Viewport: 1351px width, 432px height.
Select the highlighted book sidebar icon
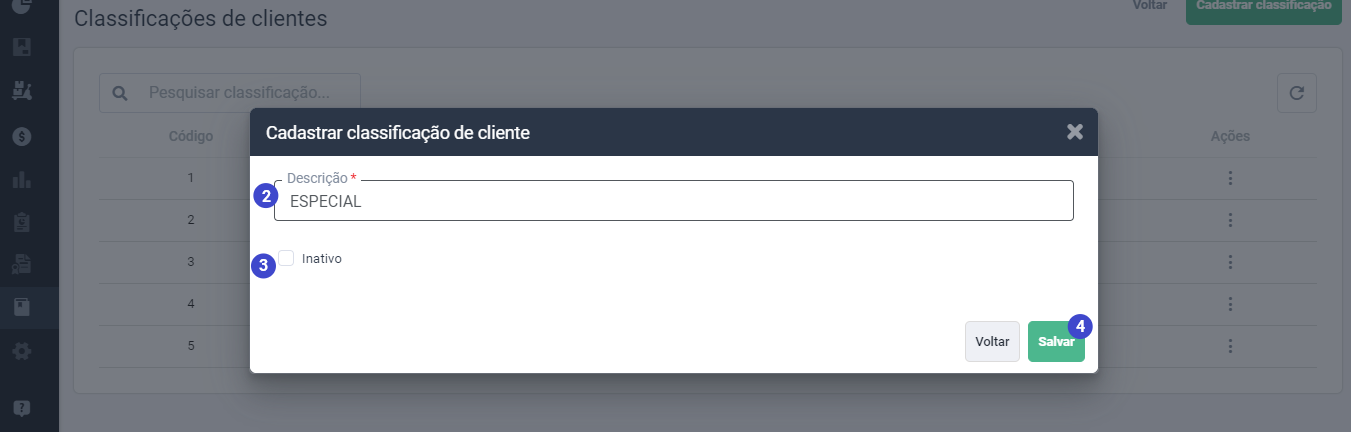click(22, 308)
